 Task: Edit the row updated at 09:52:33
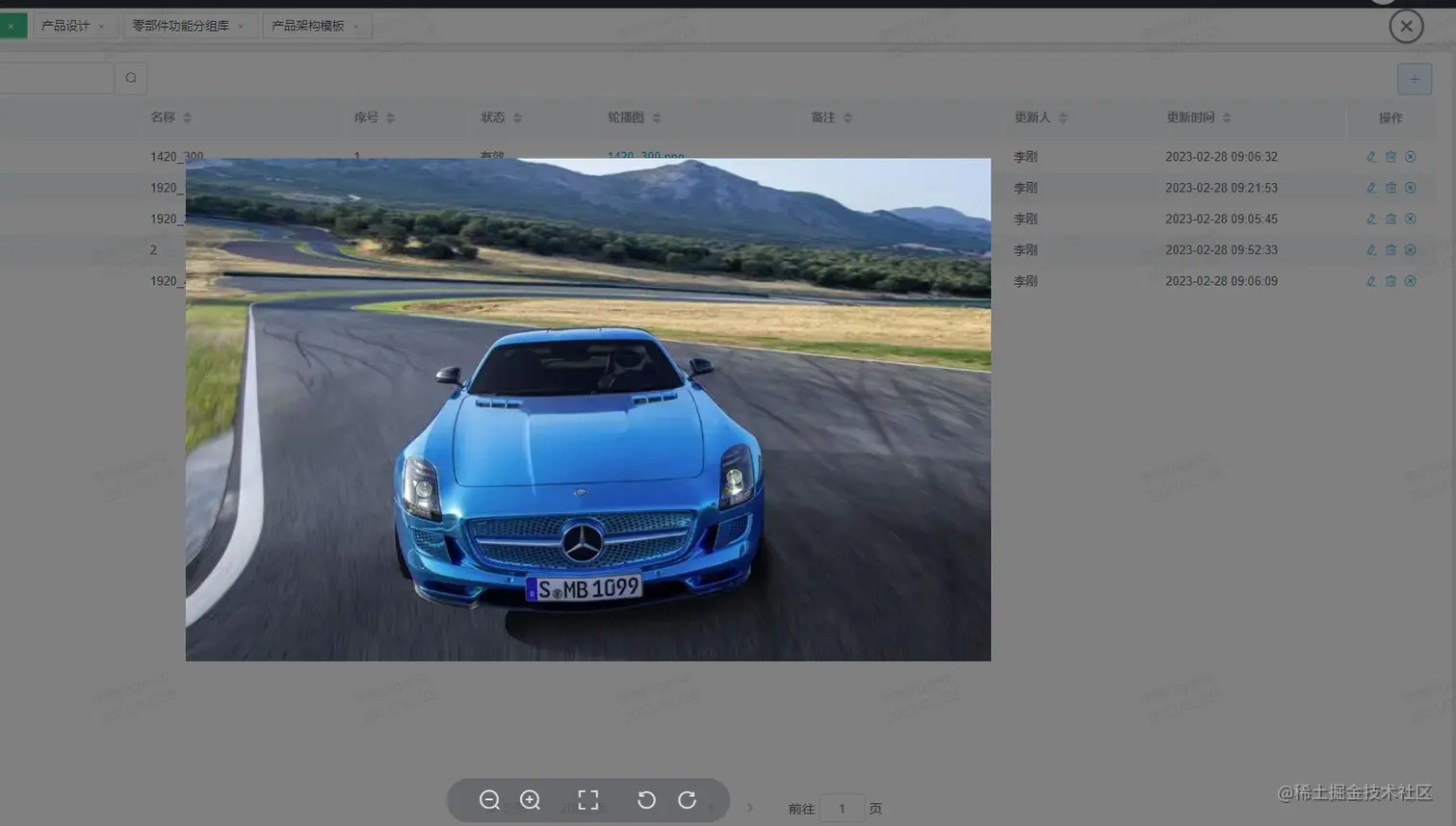click(x=1371, y=250)
